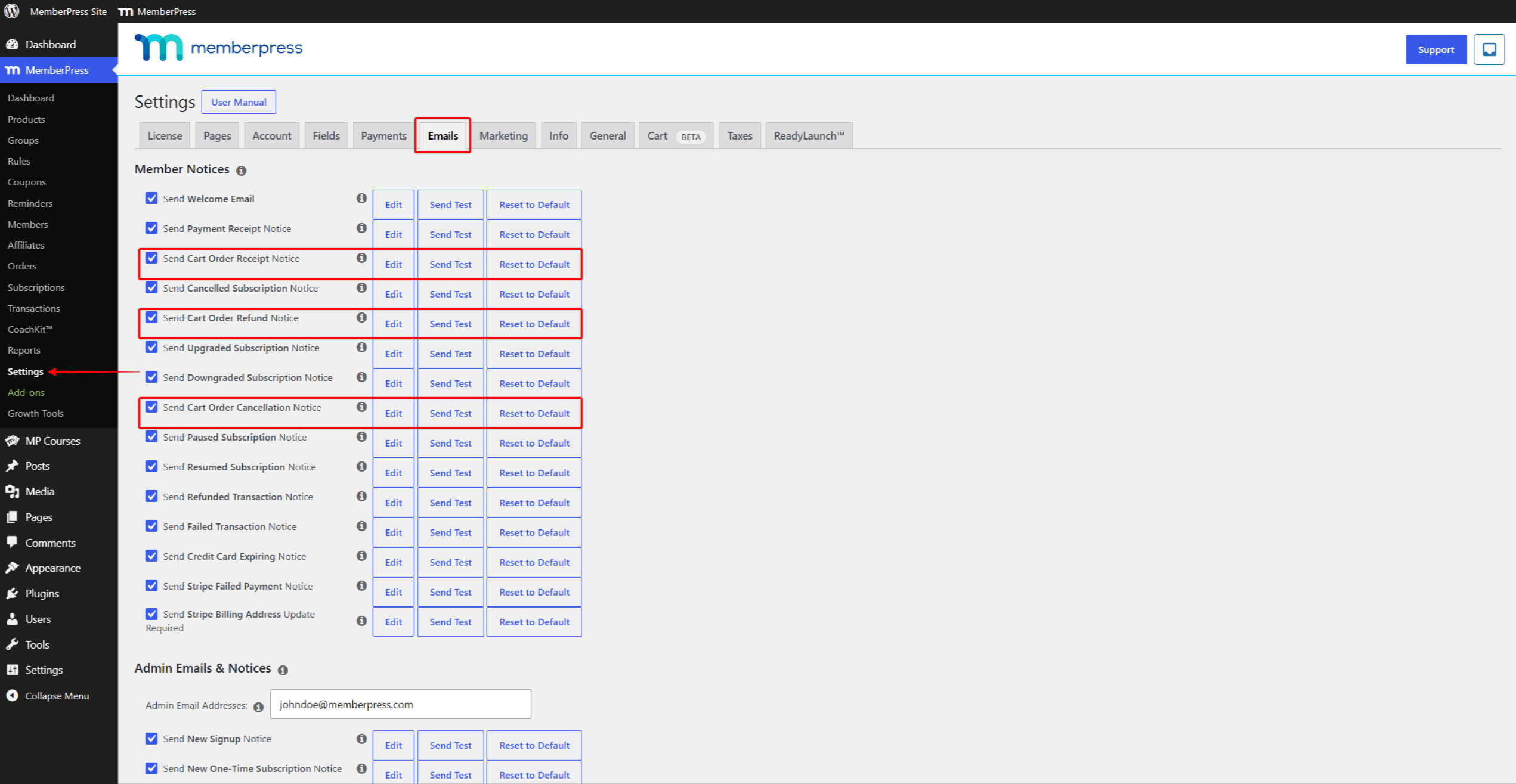
Task: Open Subscriptions in MemberPress submenu
Action: [x=36, y=287]
